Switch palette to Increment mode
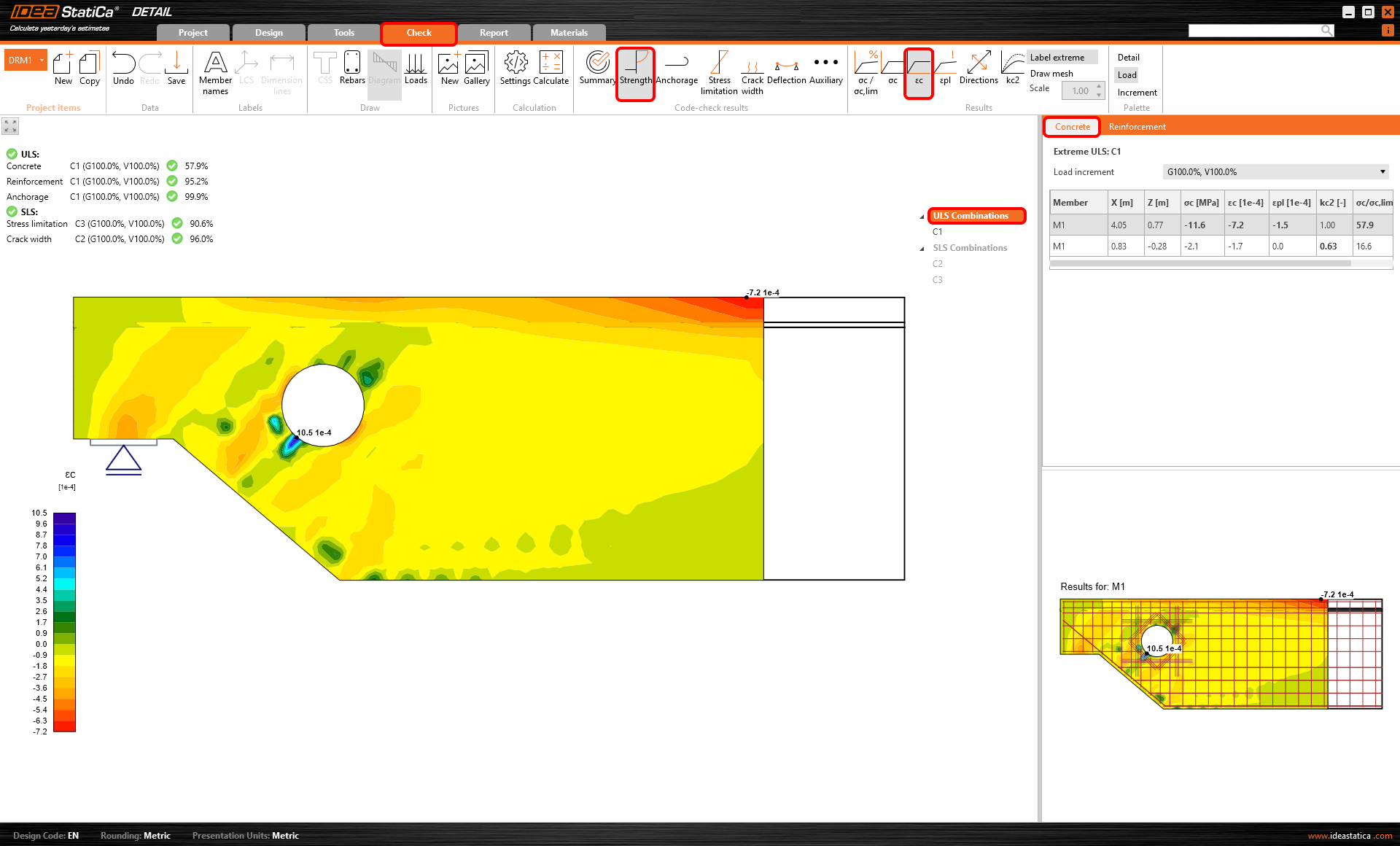 (x=1137, y=93)
